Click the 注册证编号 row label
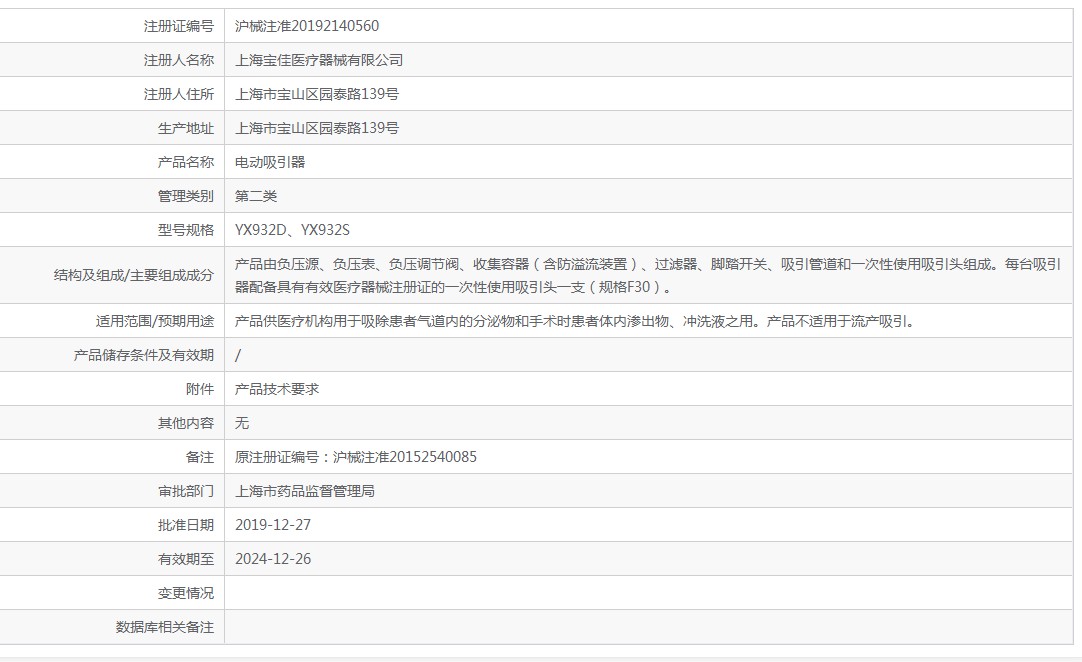This screenshot has height=662, width=1082. pyautogui.click(x=178, y=26)
